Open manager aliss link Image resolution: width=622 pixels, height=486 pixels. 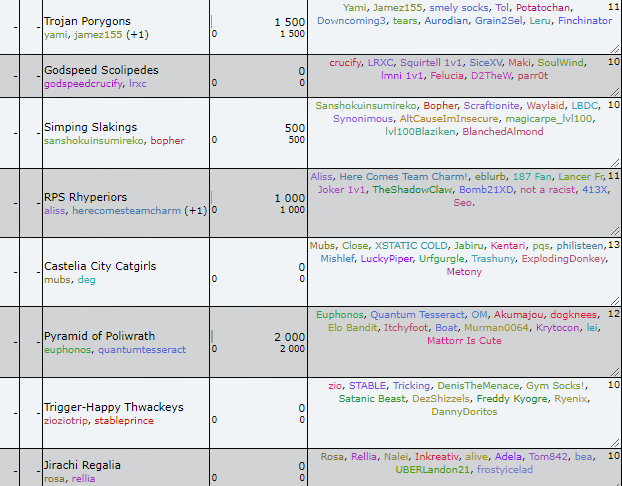pyautogui.click(x=54, y=211)
